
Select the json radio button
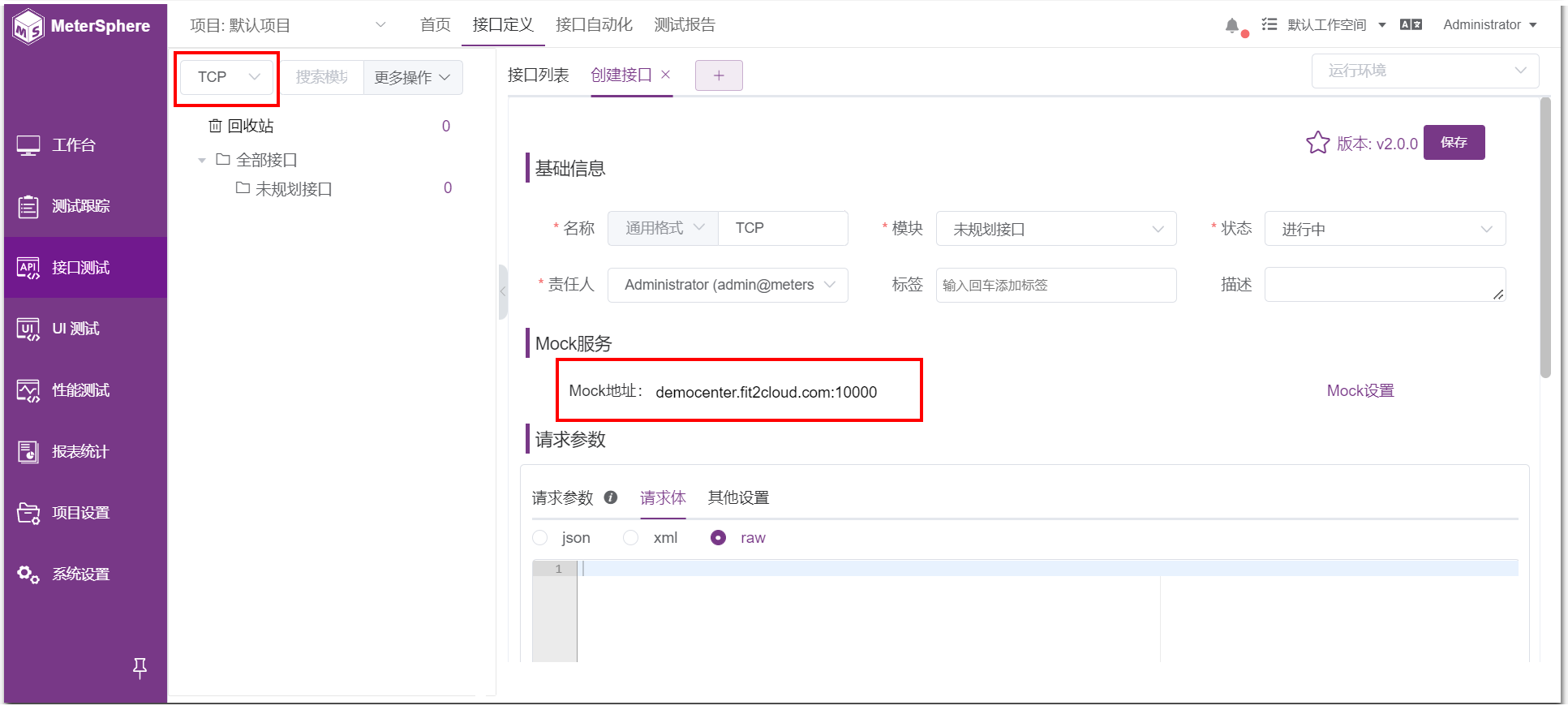(x=540, y=538)
